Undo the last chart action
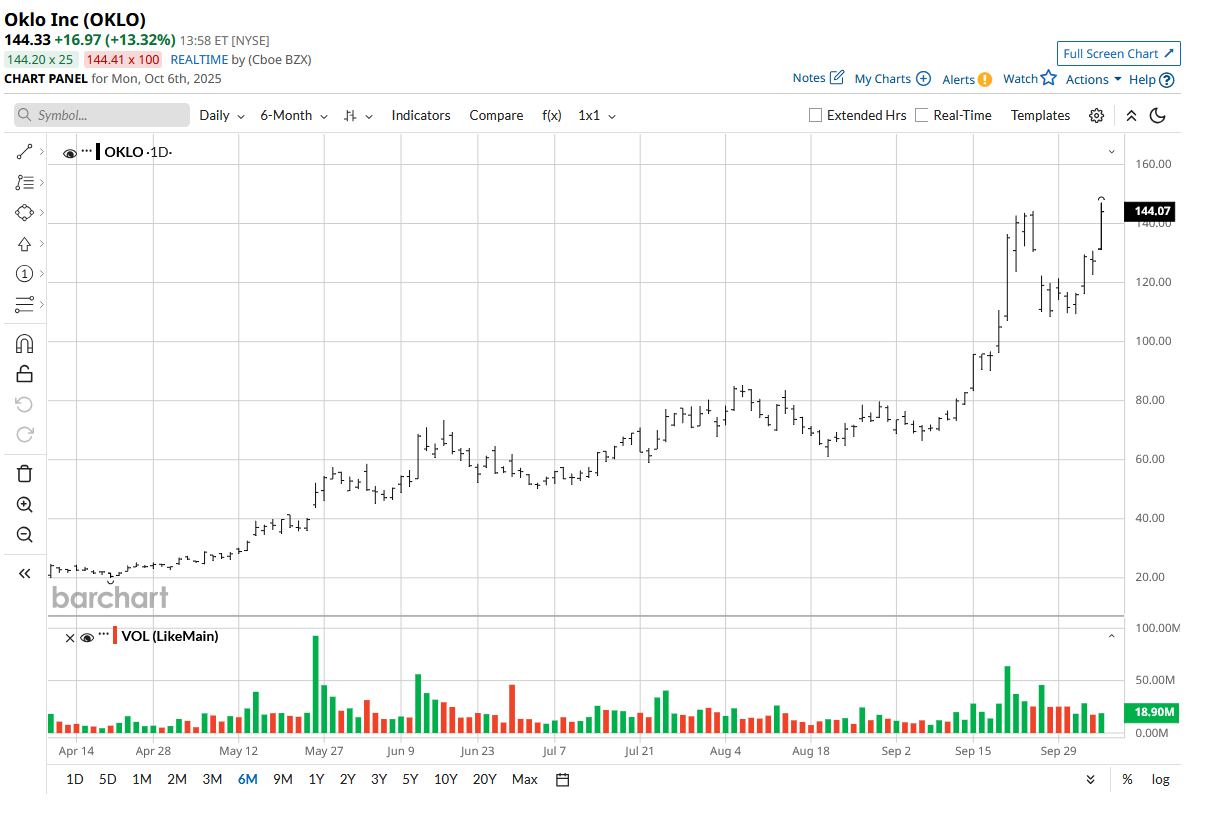1211x813 pixels. point(25,404)
